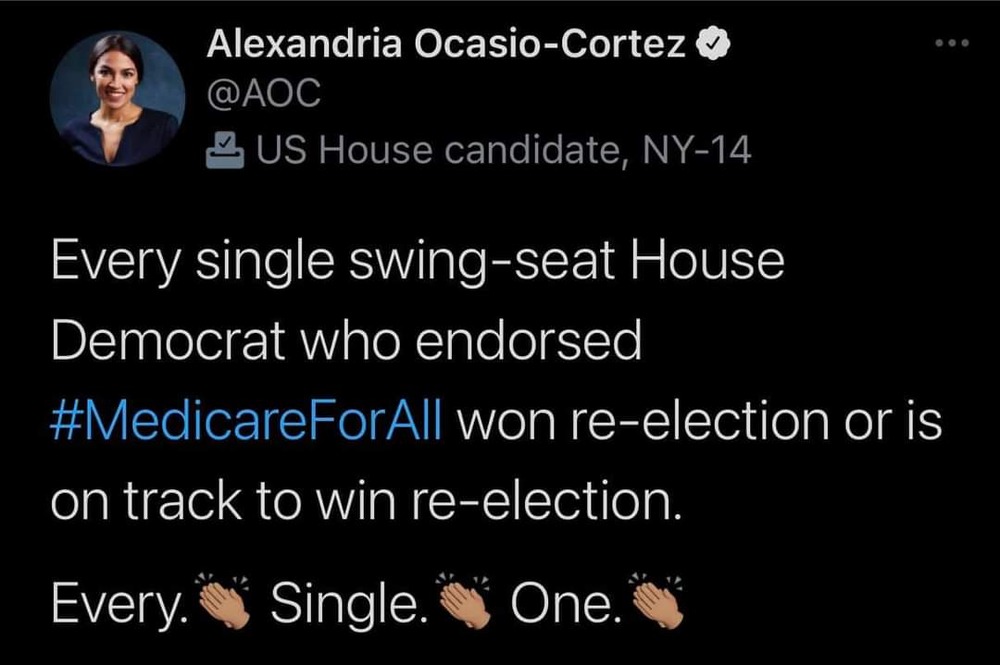Viewport: 1000px width, 665px height.
Task: Click the clapping emoji after "Single."
Action: click(x=464, y=600)
